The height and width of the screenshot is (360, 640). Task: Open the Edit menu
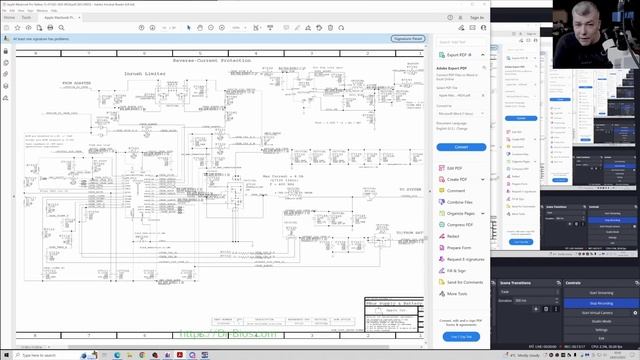12,11
